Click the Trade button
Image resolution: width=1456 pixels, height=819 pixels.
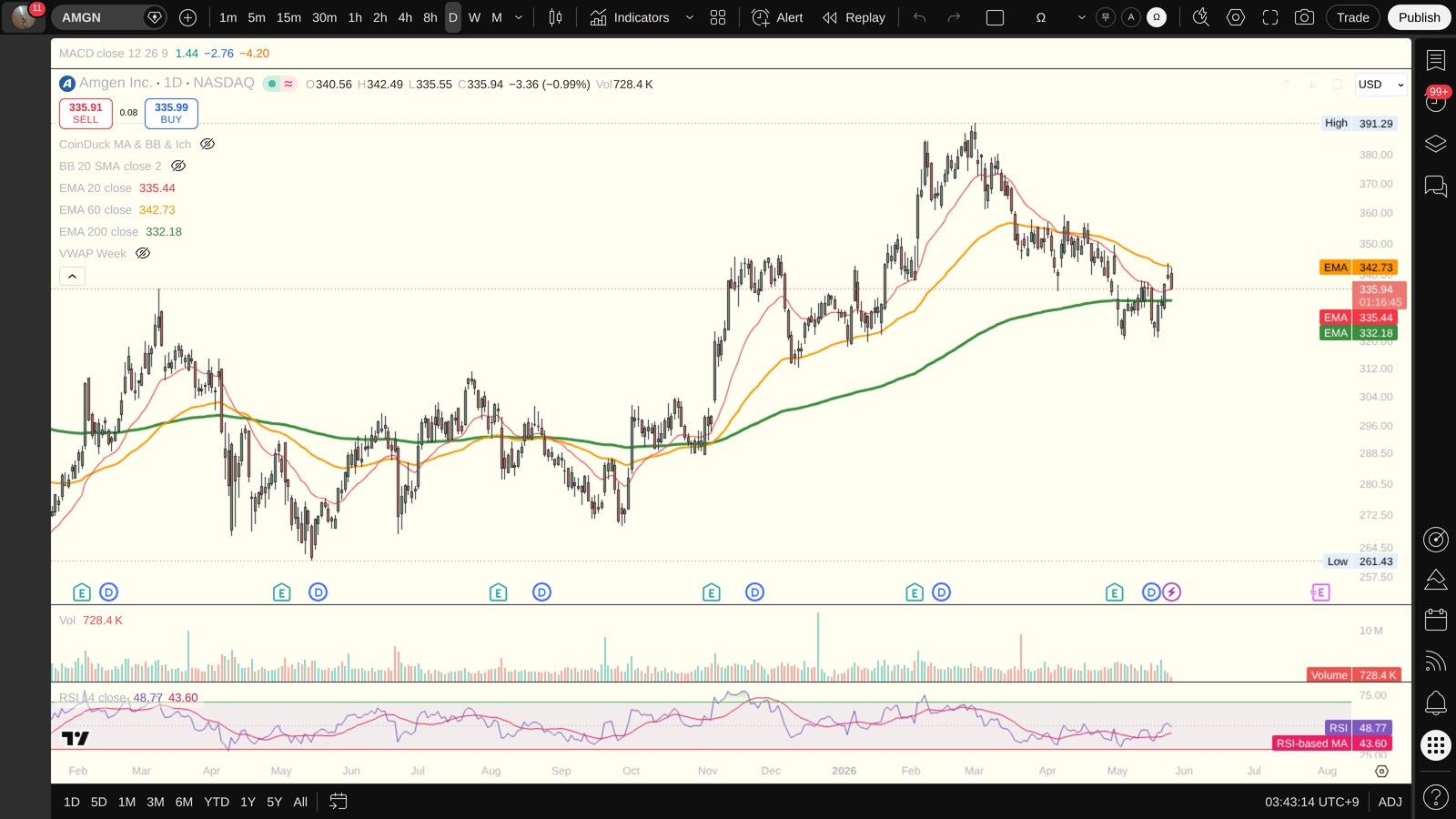(1352, 17)
